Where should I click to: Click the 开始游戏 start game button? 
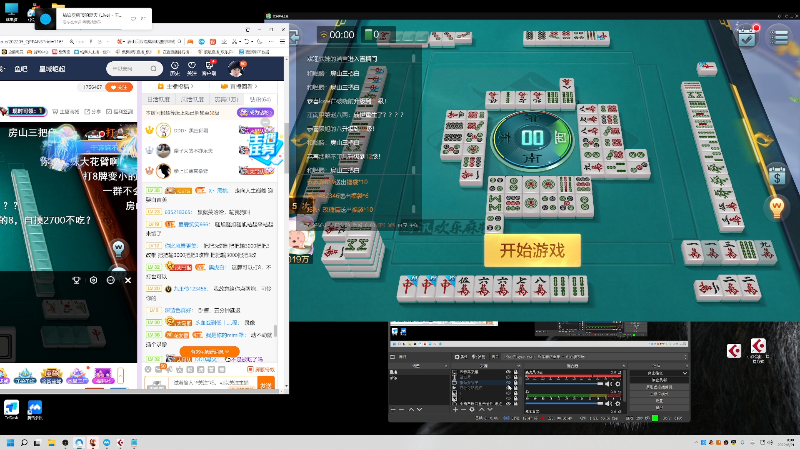click(x=532, y=251)
